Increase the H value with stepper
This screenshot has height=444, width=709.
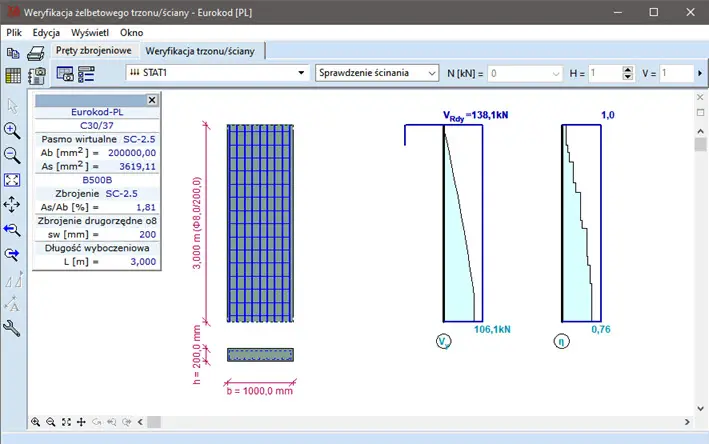coord(627,69)
